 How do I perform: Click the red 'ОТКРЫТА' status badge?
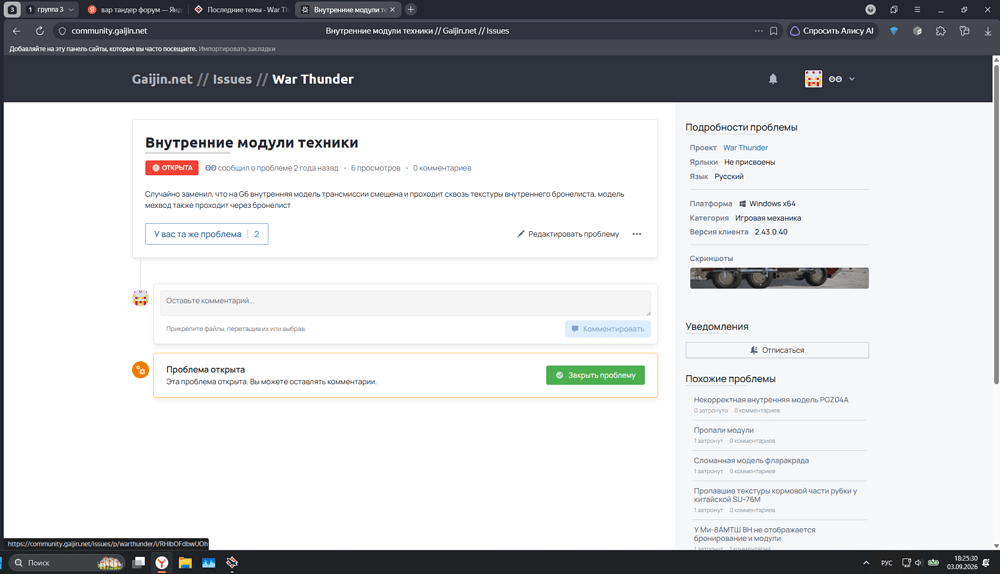coord(172,168)
